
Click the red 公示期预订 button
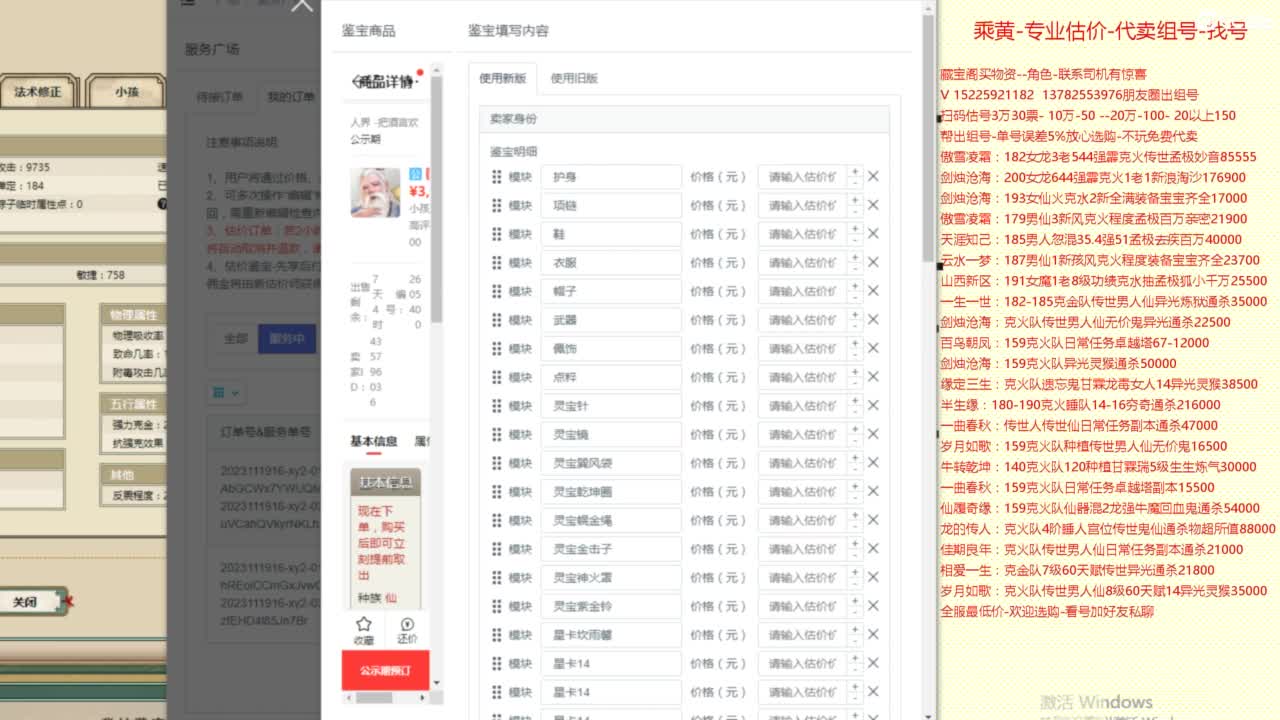coord(385,670)
